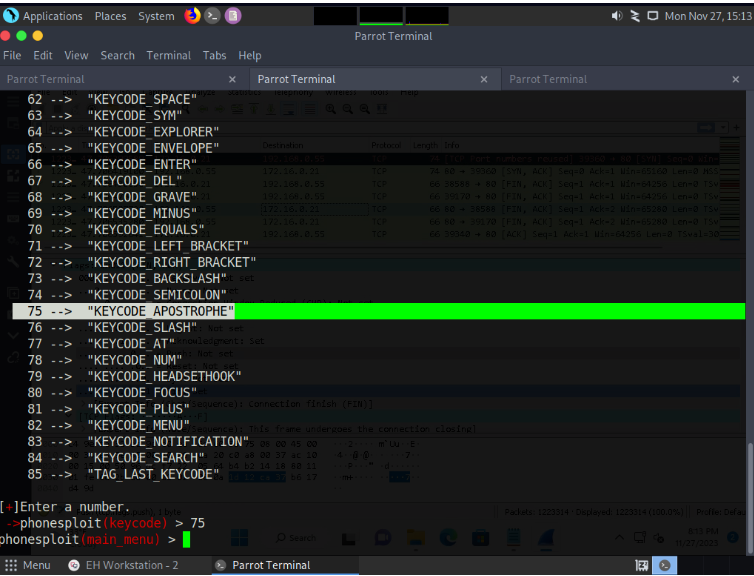Close the third Parrot Terminal tab
The image size is (754, 576).
[737, 79]
